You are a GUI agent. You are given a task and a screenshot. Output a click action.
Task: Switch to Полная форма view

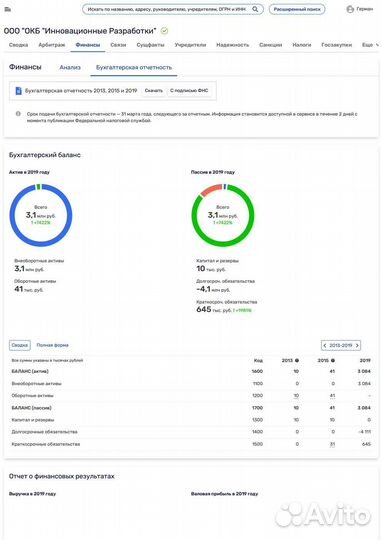52,345
